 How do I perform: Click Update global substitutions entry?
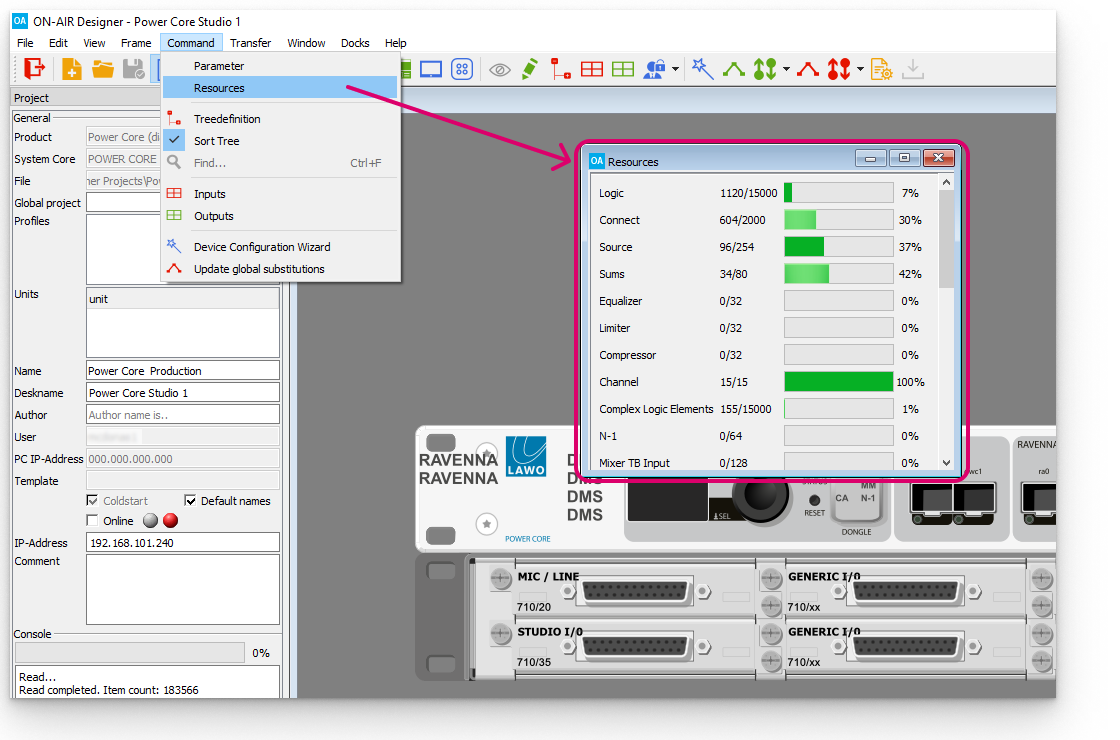point(259,269)
